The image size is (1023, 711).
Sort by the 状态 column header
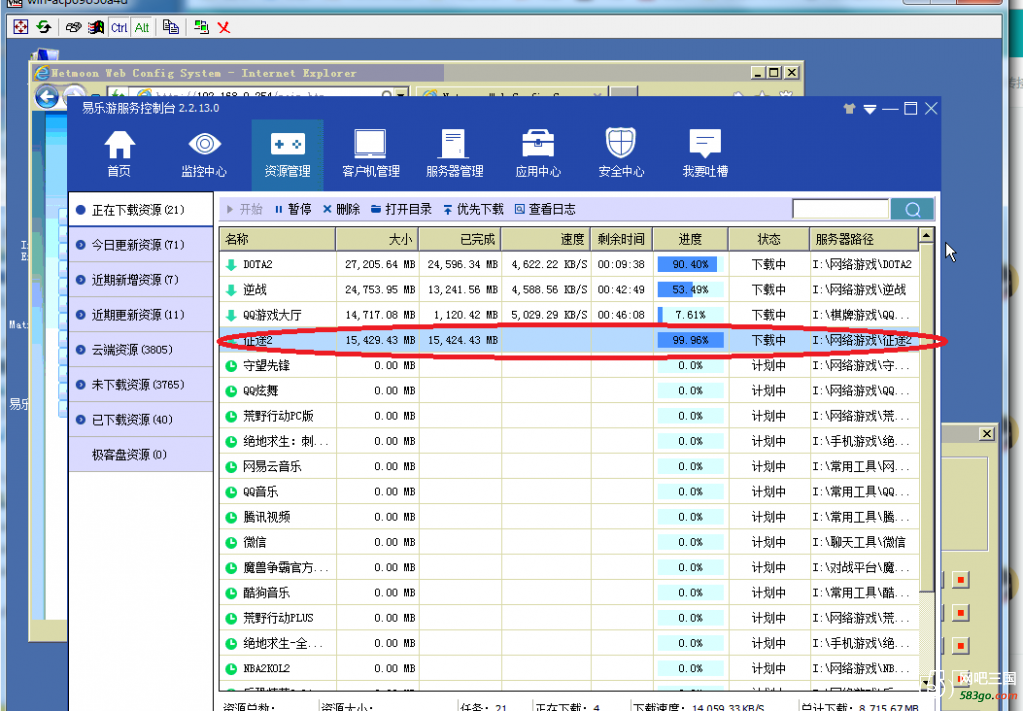tap(769, 239)
